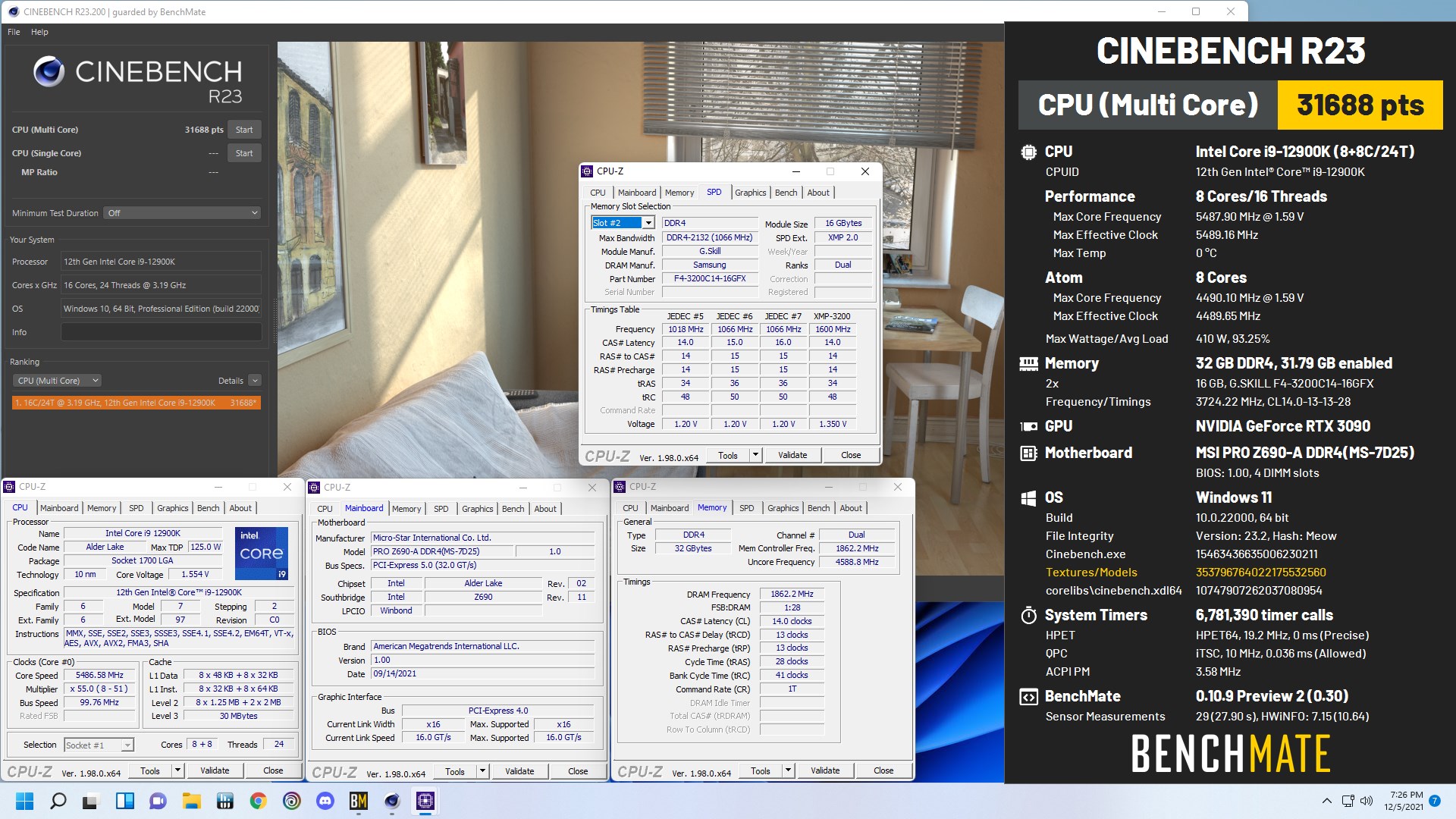Open network status in system tray
The width and height of the screenshot is (1456, 819).
tap(1348, 801)
